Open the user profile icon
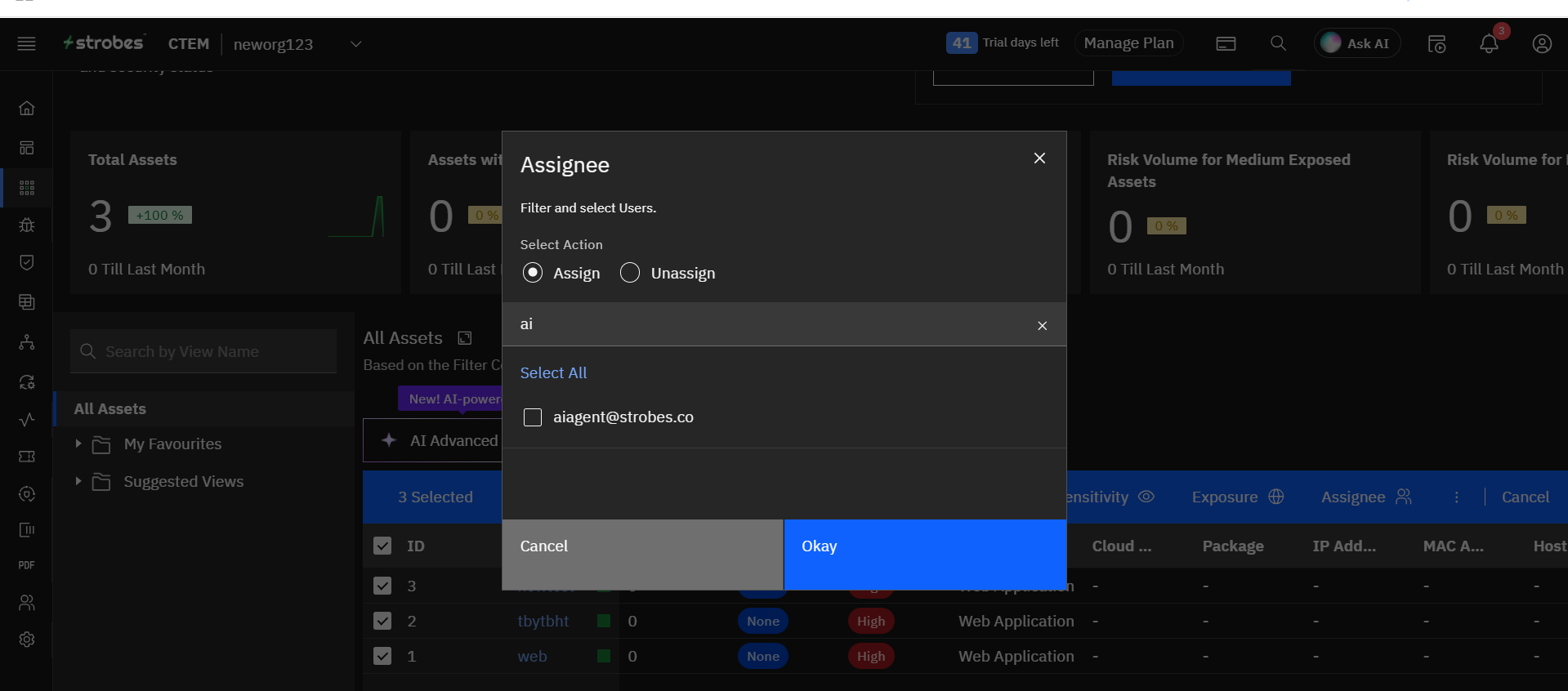The image size is (1568, 691). (x=1541, y=44)
